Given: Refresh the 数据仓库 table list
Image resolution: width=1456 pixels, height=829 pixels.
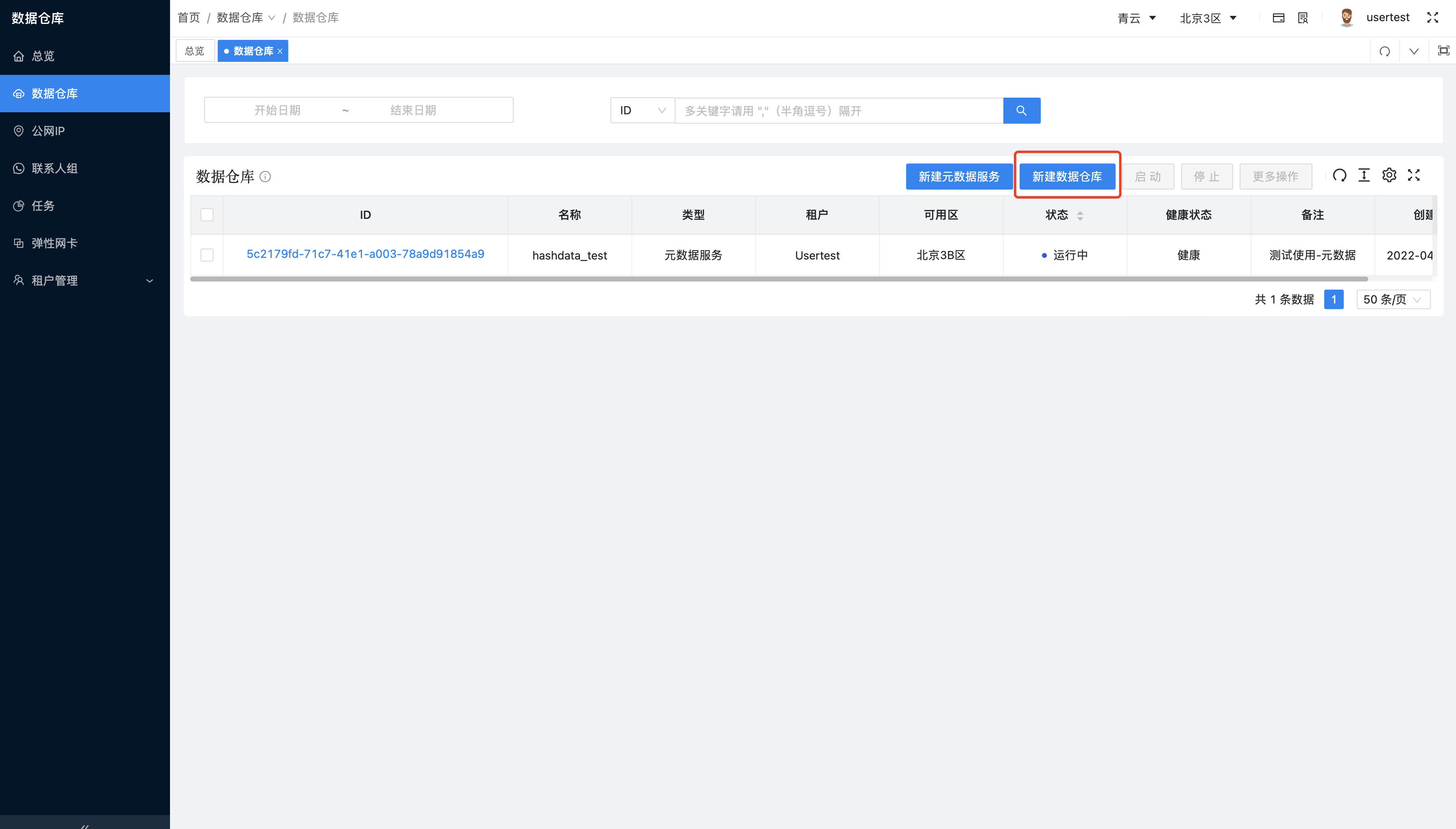Looking at the screenshot, I should coord(1340,175).
